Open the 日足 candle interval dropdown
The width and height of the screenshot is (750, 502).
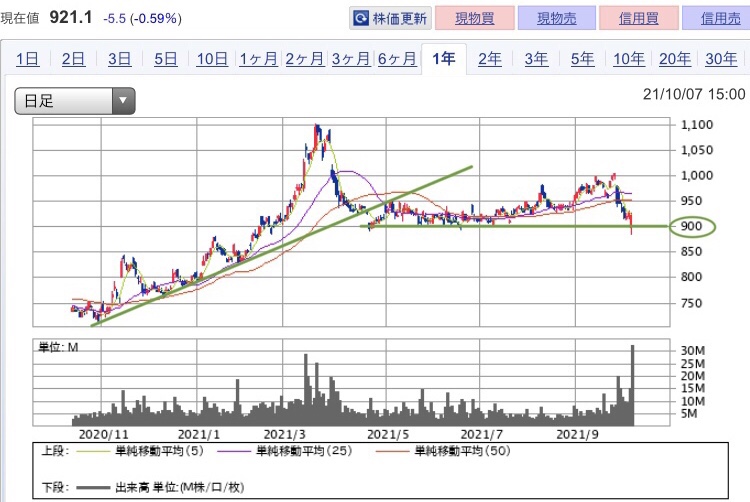tap(75, 101)
